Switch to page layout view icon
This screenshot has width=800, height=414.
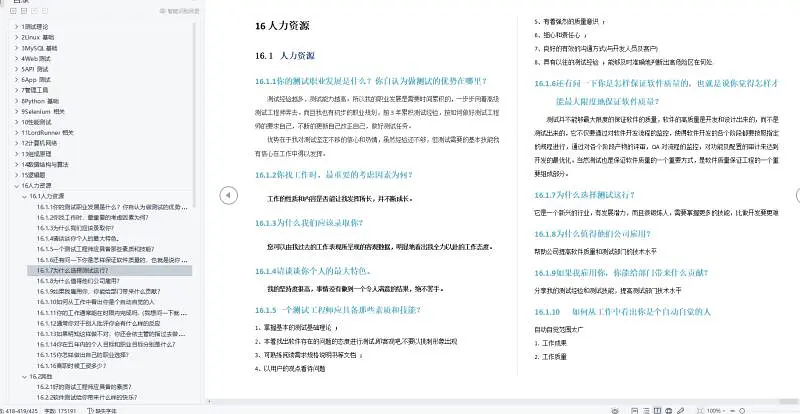[634, 410]
